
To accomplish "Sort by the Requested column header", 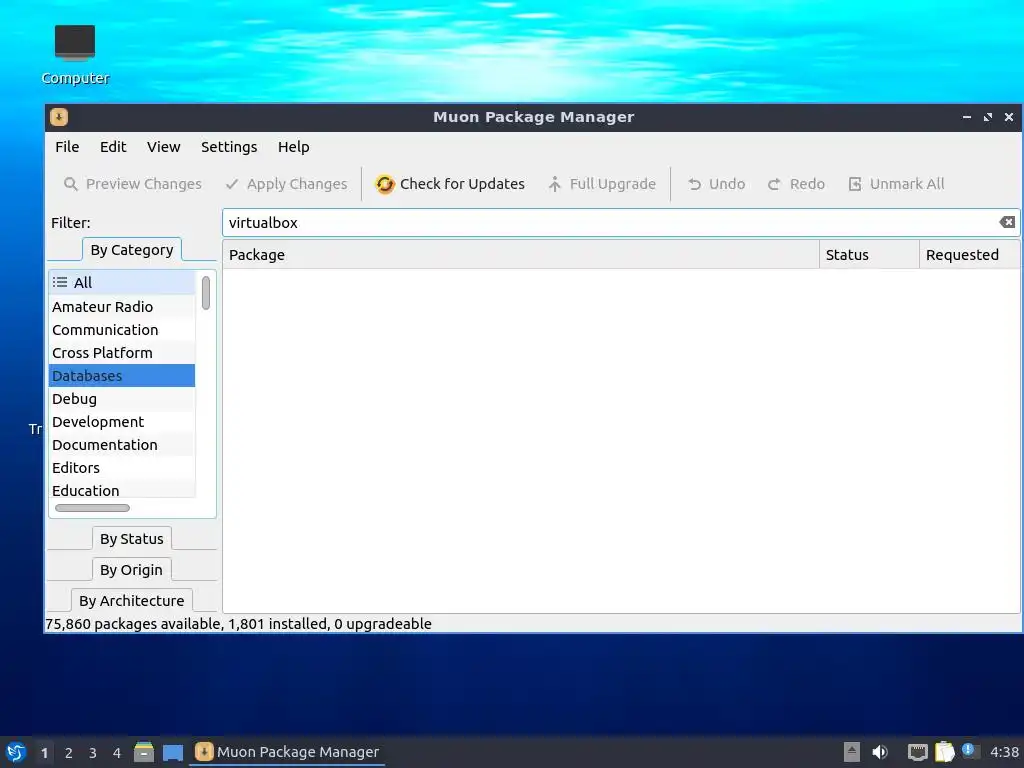I will click(x=969, y=255).
